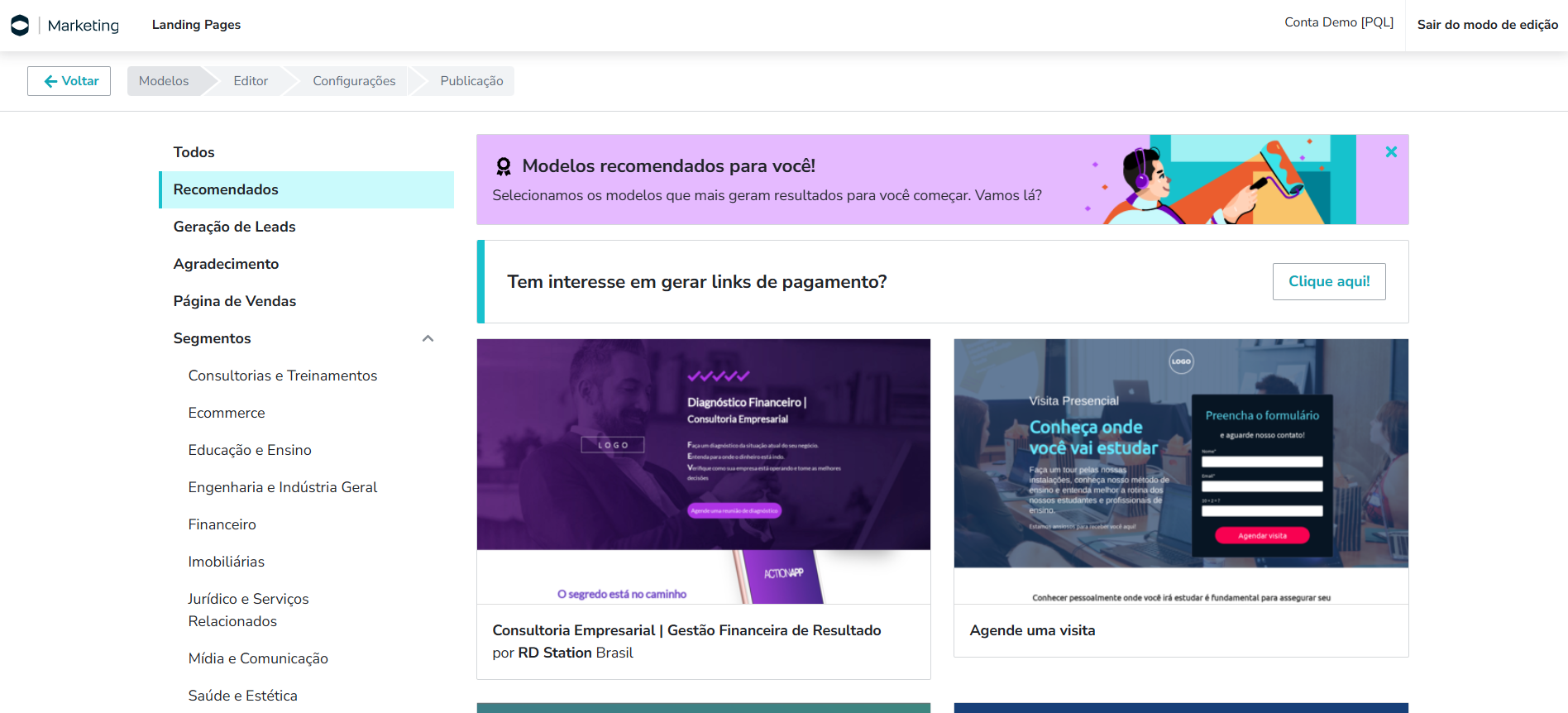Click the Clique aqui! payment links button

click(x=1329, y=281)
